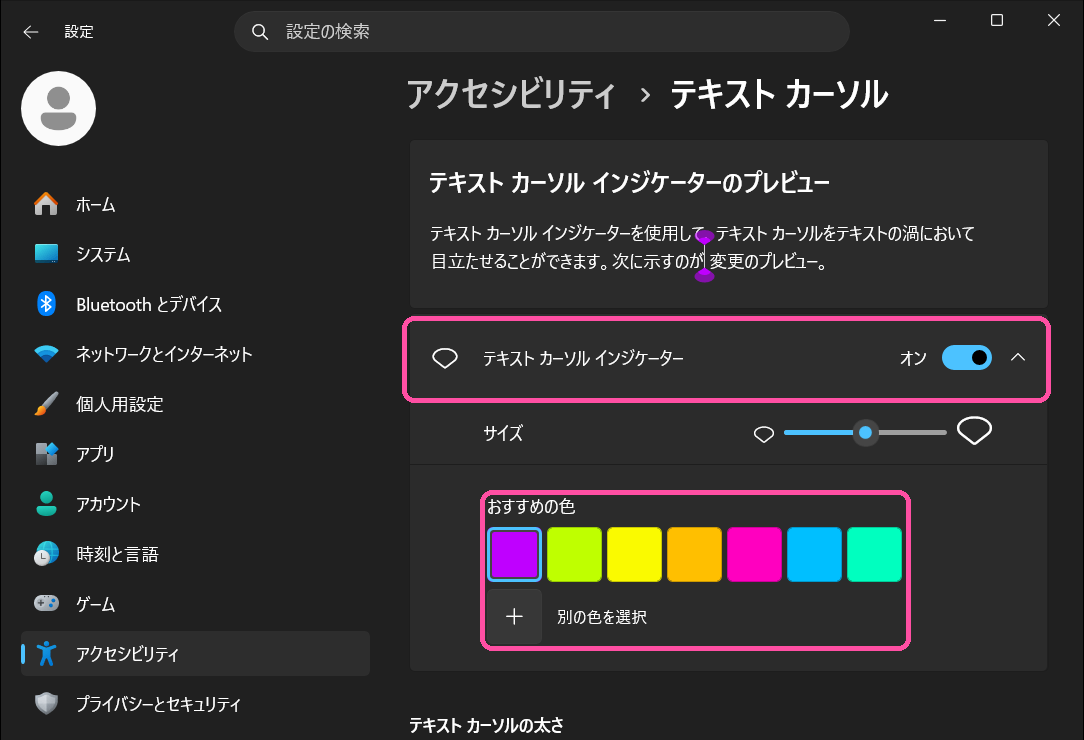Click the アカウント person icon

click(46, 503)
